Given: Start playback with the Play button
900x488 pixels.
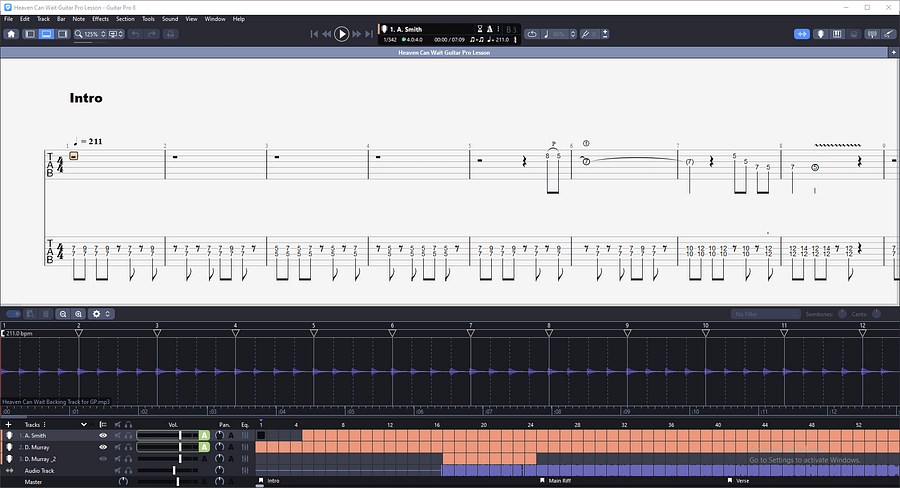Looking at the screenshot, I should point(342,34).
